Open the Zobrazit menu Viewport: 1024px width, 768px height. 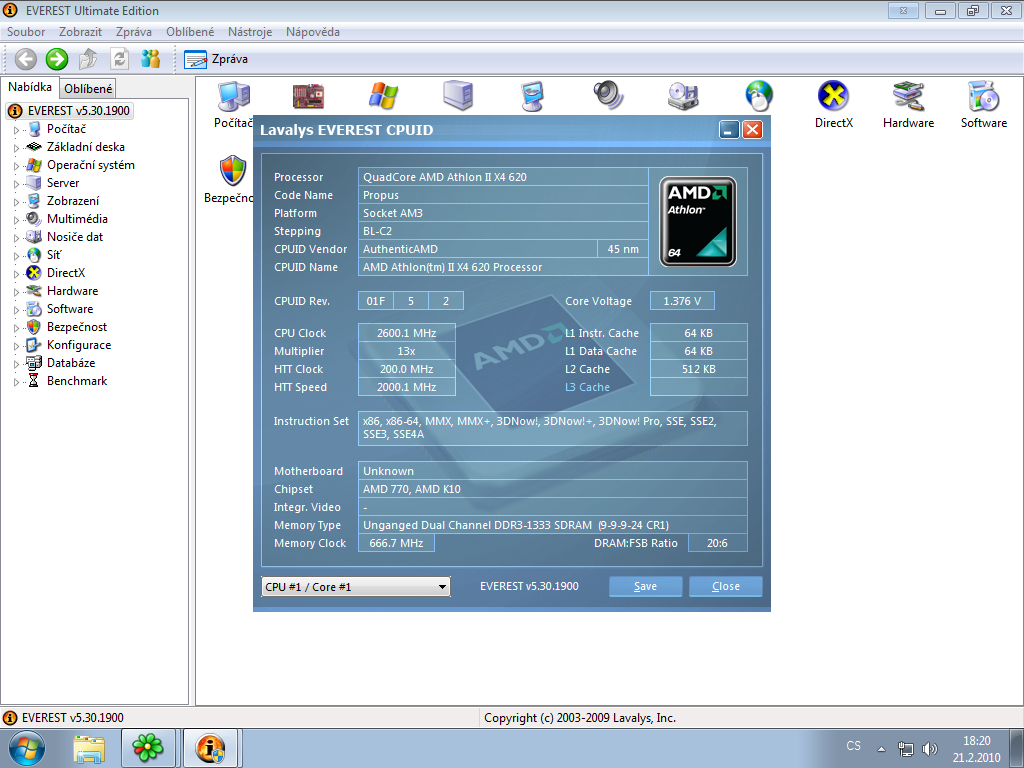click(80, 32)
